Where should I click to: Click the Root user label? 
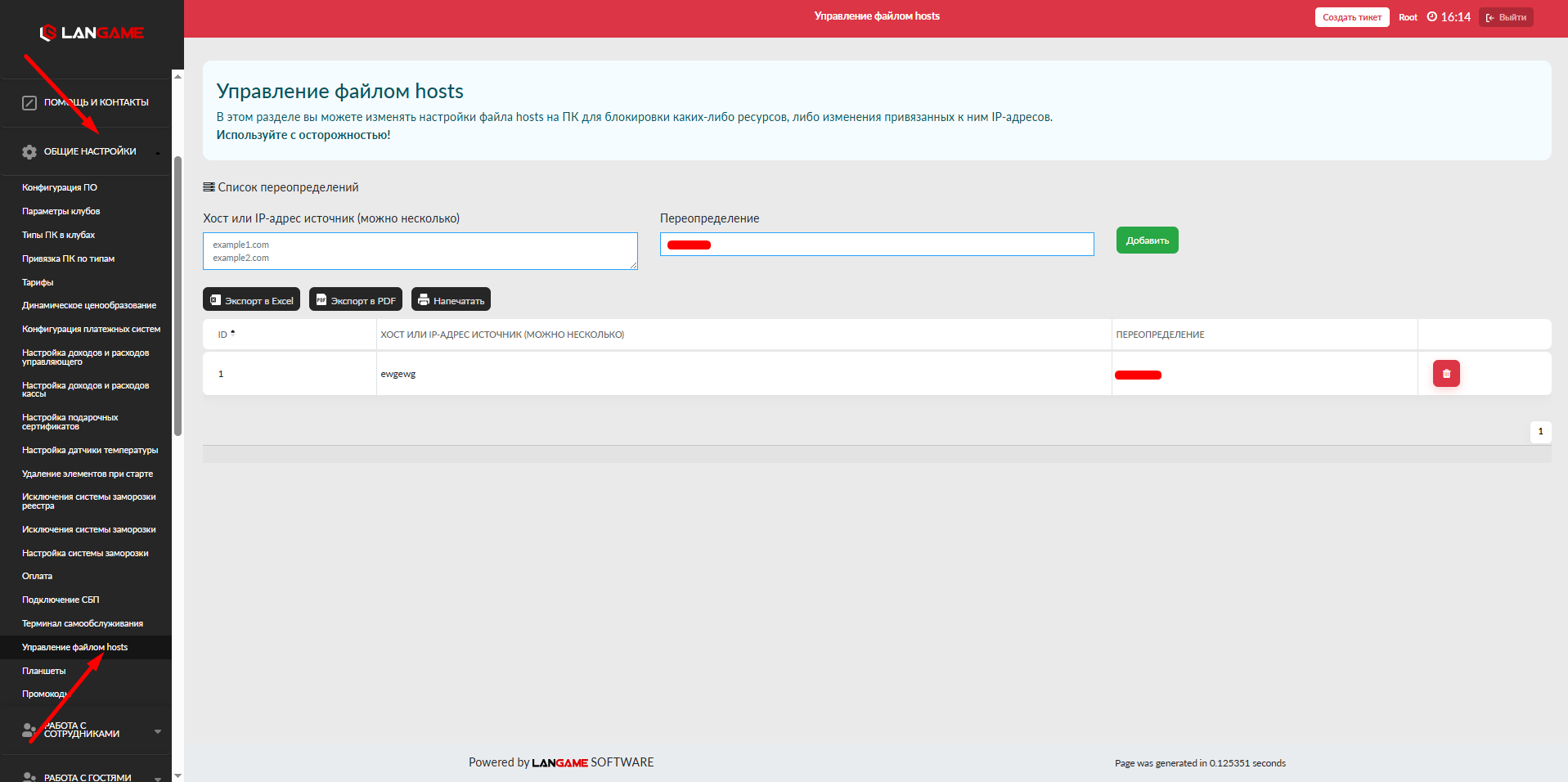pos(1408,17)
